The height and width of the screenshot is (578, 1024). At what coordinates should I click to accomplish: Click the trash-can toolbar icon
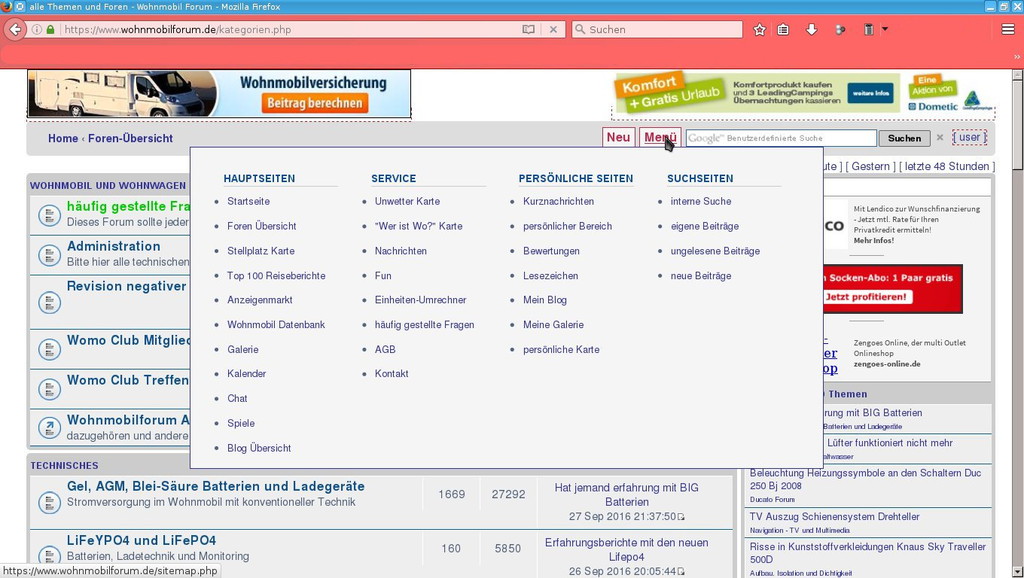tap(869, 29)
